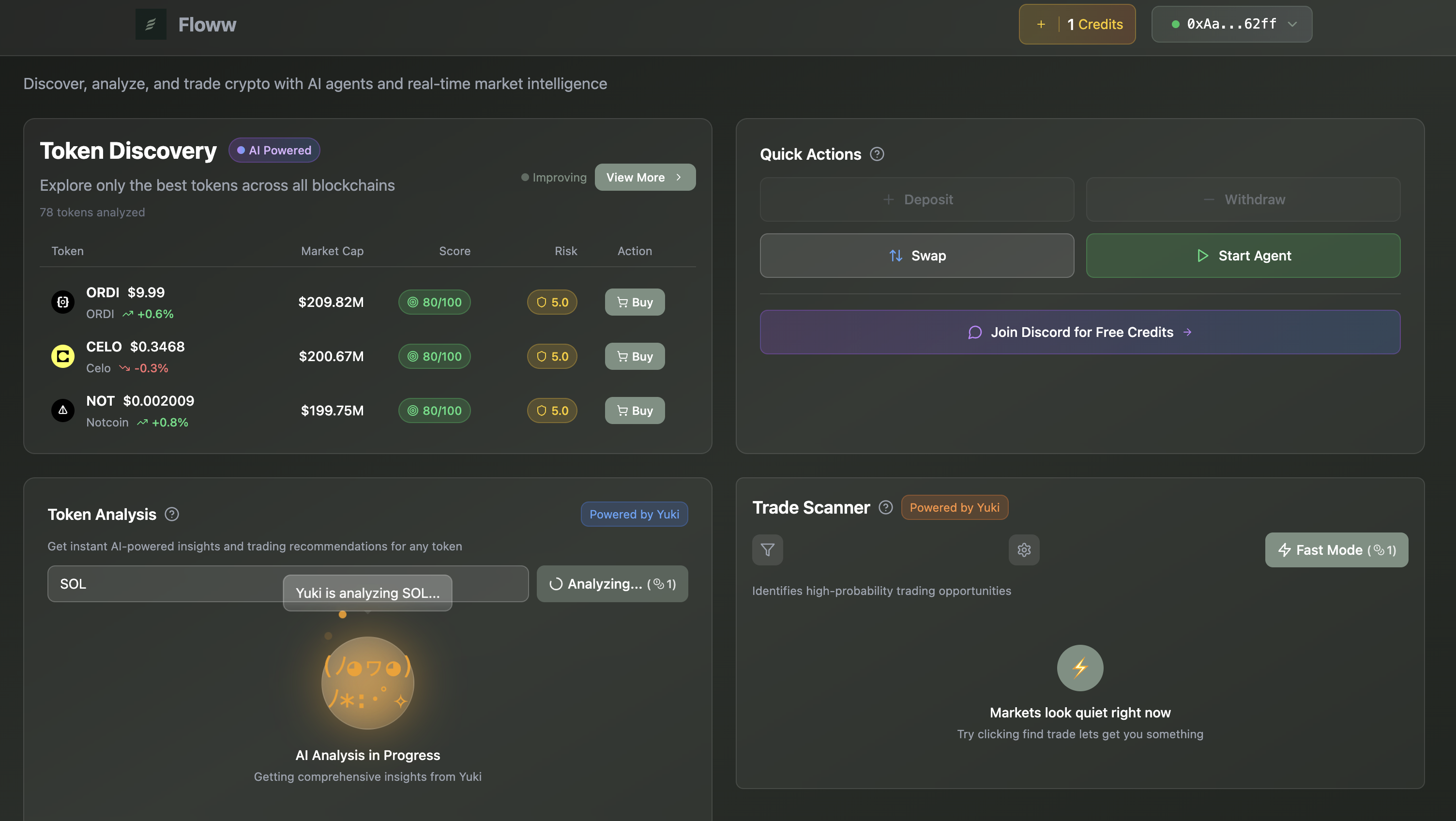
Task: Open View More tokens chevron button
Action: point(645,177)
